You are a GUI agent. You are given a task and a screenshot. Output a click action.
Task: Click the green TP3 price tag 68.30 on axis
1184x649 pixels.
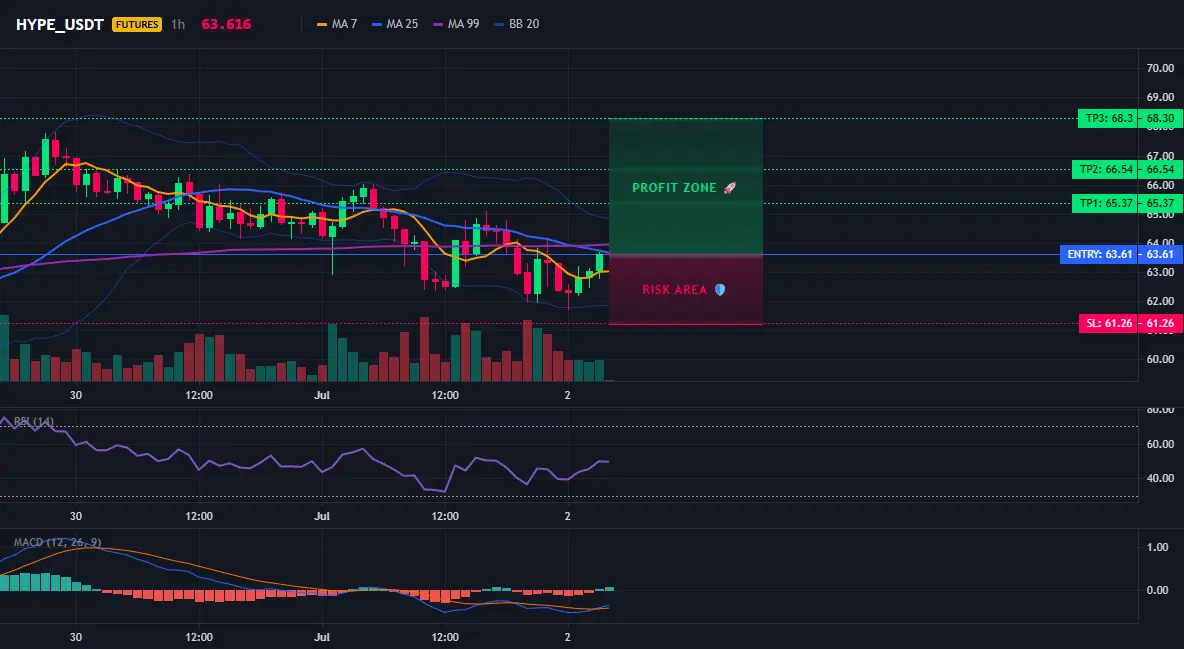click(x=1161, y=119)
